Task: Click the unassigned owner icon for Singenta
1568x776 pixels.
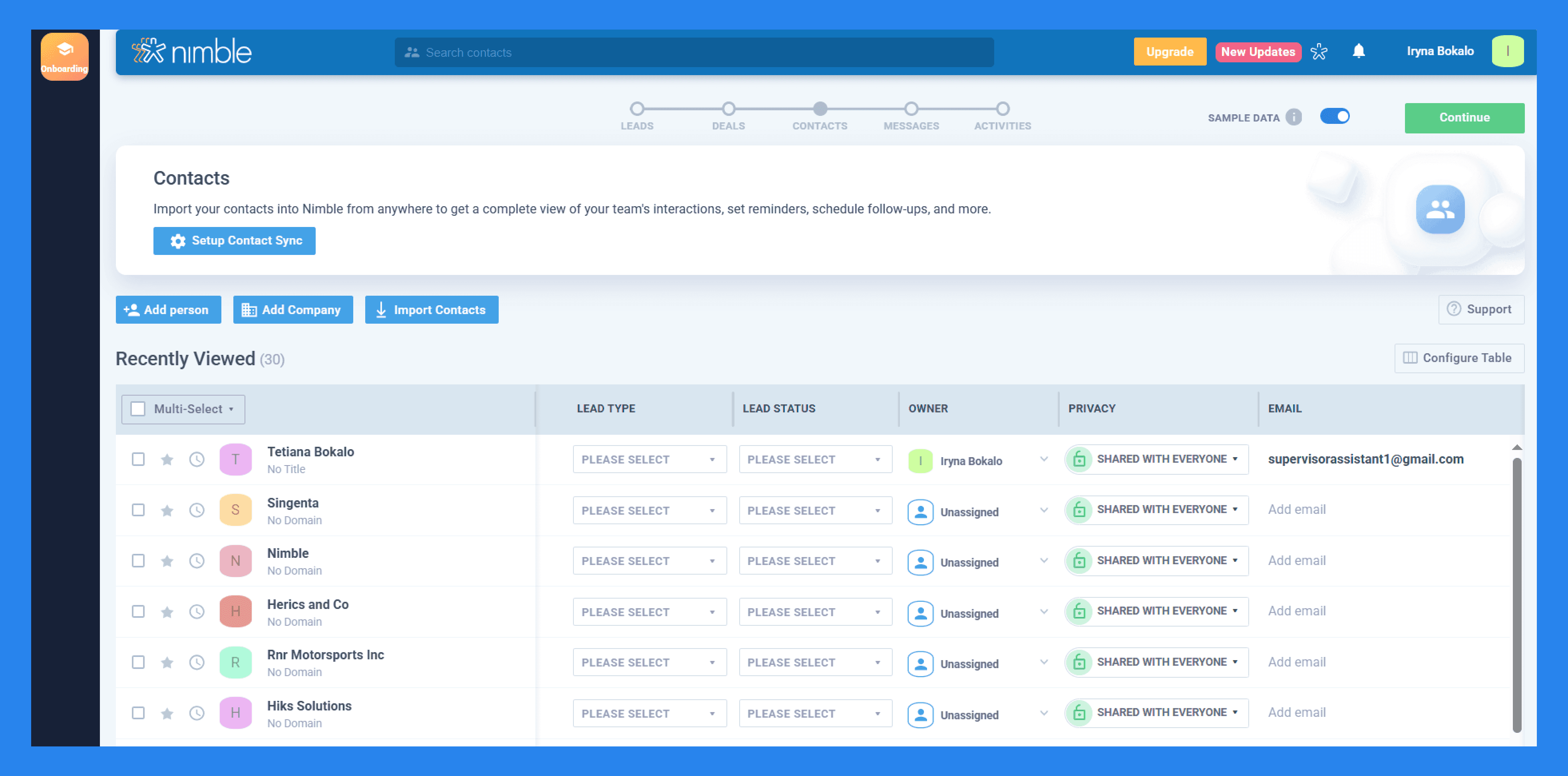Action: coord(920,512)
